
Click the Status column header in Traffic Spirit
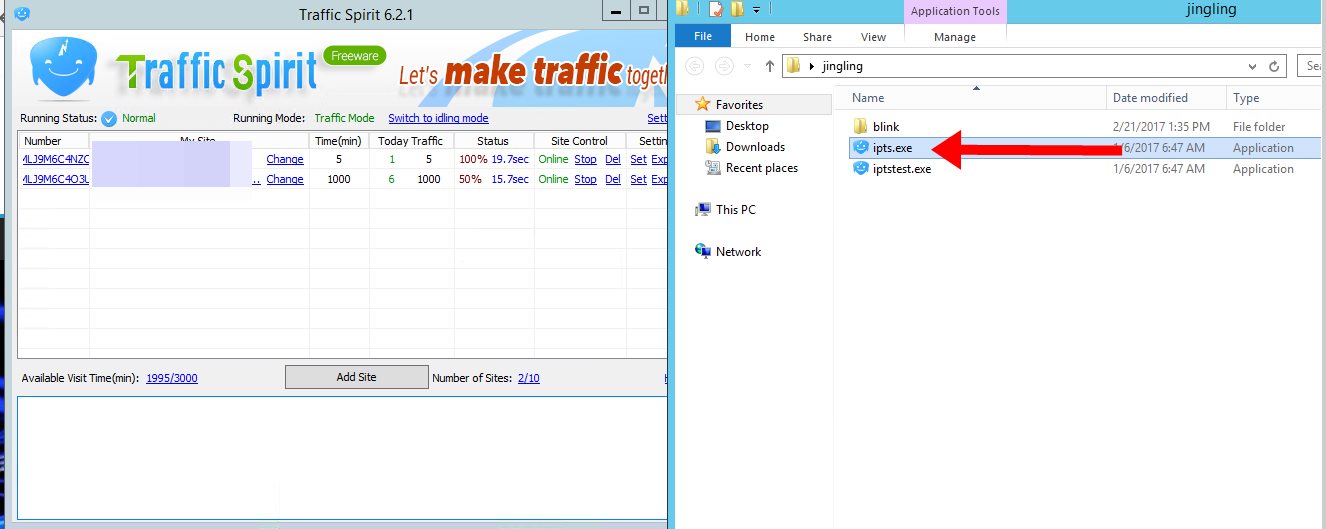pos(493,141)
